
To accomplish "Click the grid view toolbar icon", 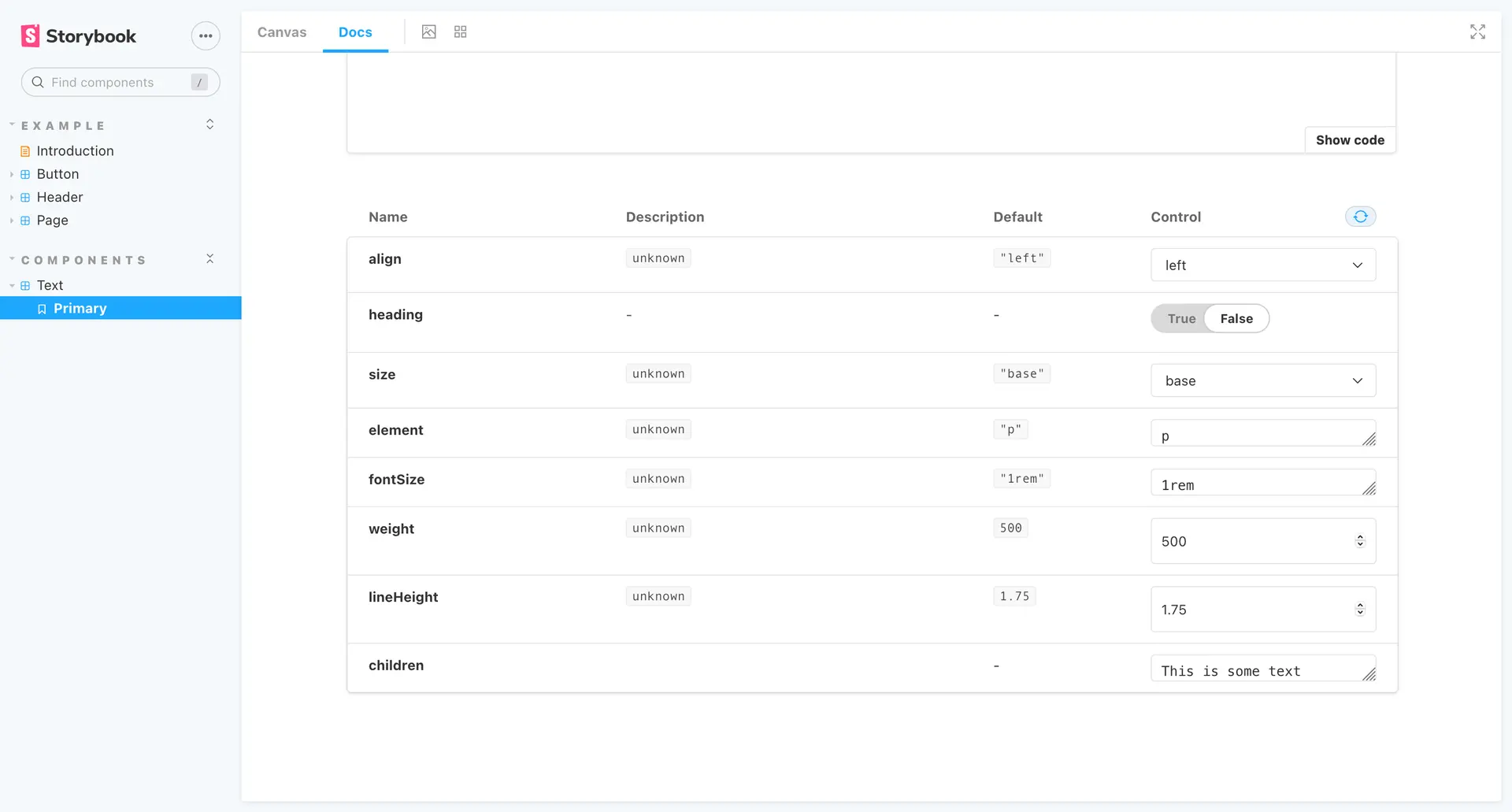I will 460,32.
